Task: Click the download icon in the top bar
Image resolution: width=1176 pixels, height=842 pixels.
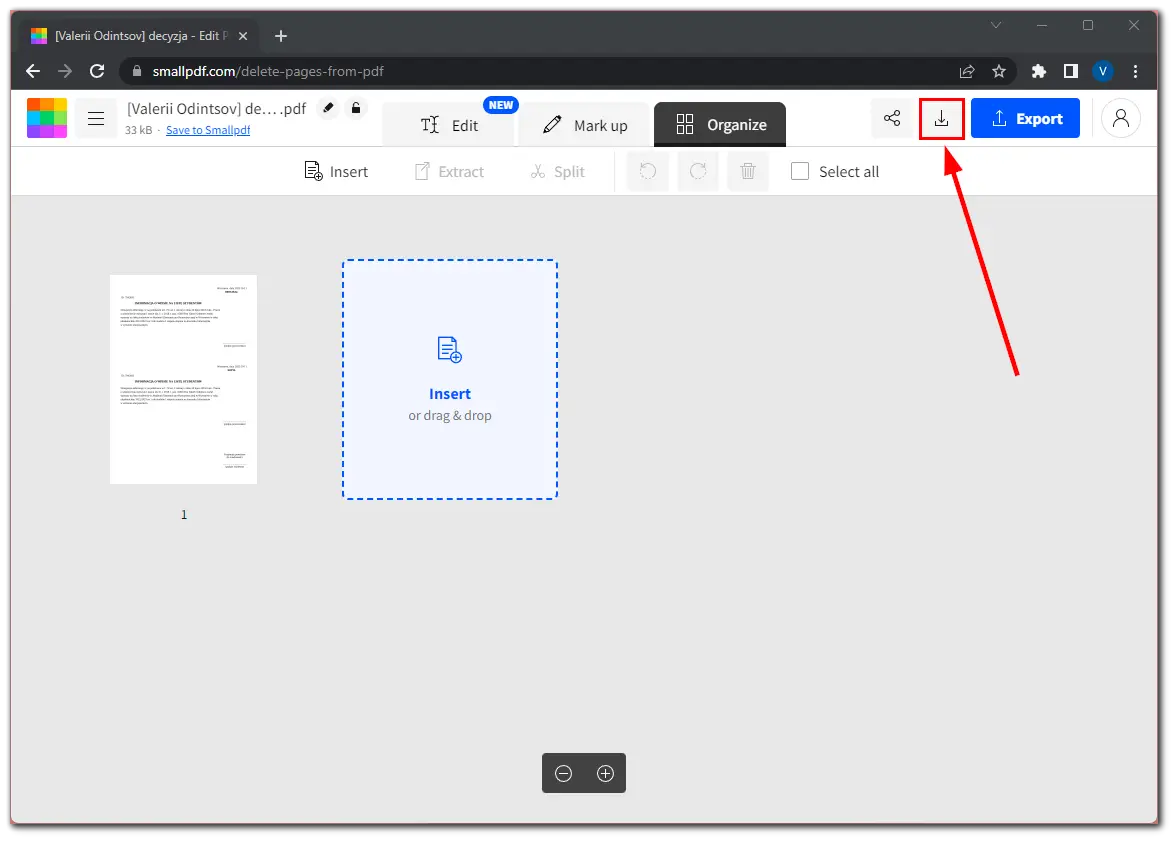Action: [x=941, y=119]
